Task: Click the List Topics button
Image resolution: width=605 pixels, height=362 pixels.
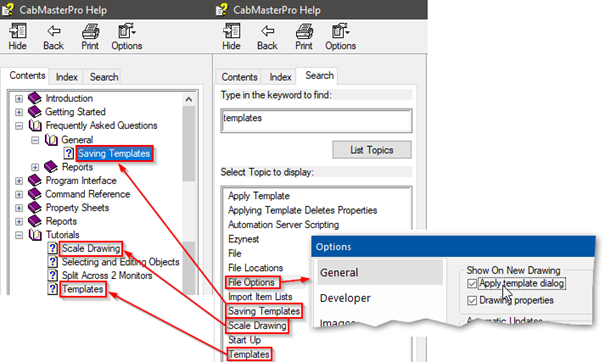Action: point(372,150)
